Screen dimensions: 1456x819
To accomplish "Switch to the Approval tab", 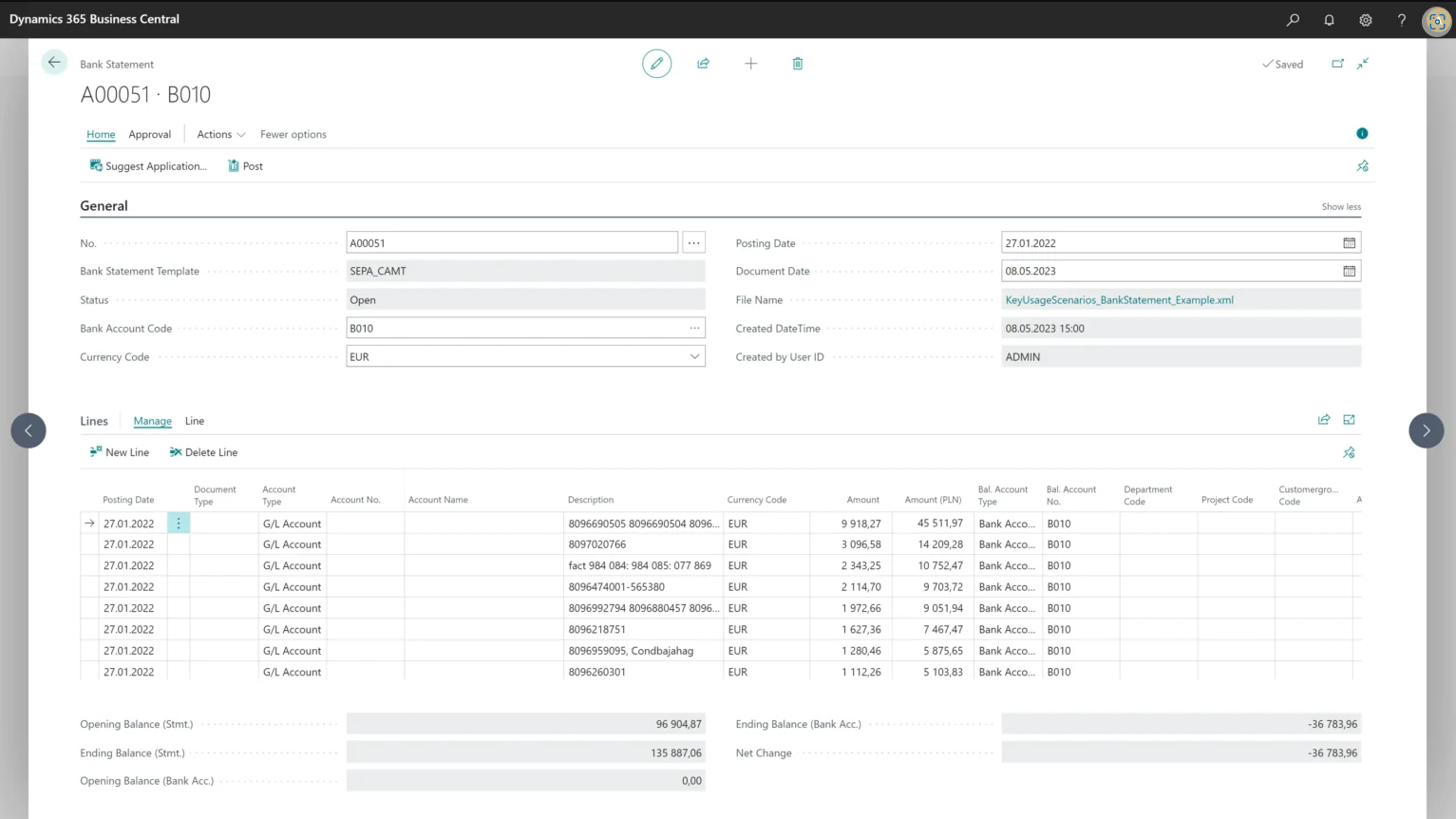I will point(150,135).
